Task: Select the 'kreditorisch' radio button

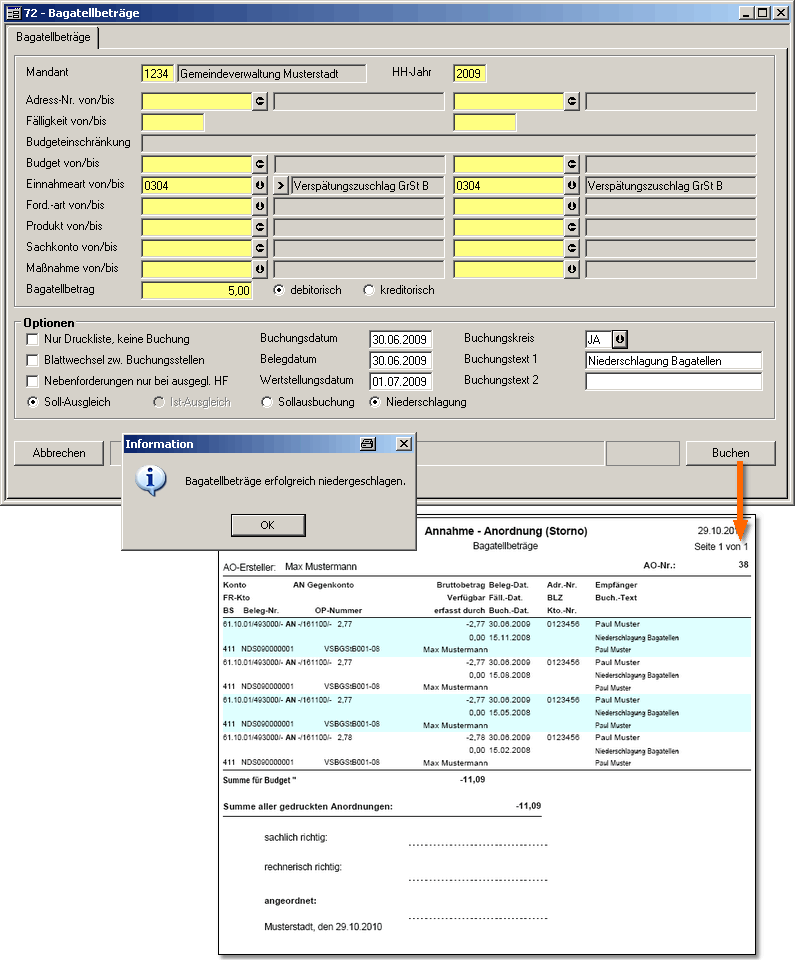Action: click(x=369, y=290)
